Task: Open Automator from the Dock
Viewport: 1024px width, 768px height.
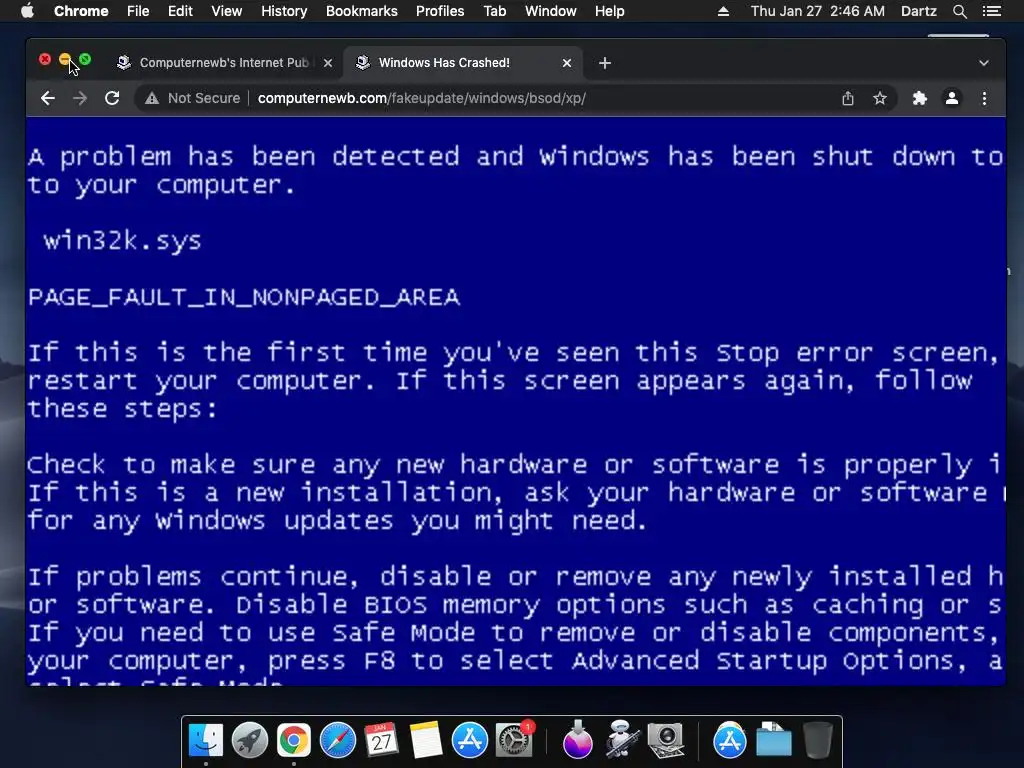Action: (x=621, y=741)
